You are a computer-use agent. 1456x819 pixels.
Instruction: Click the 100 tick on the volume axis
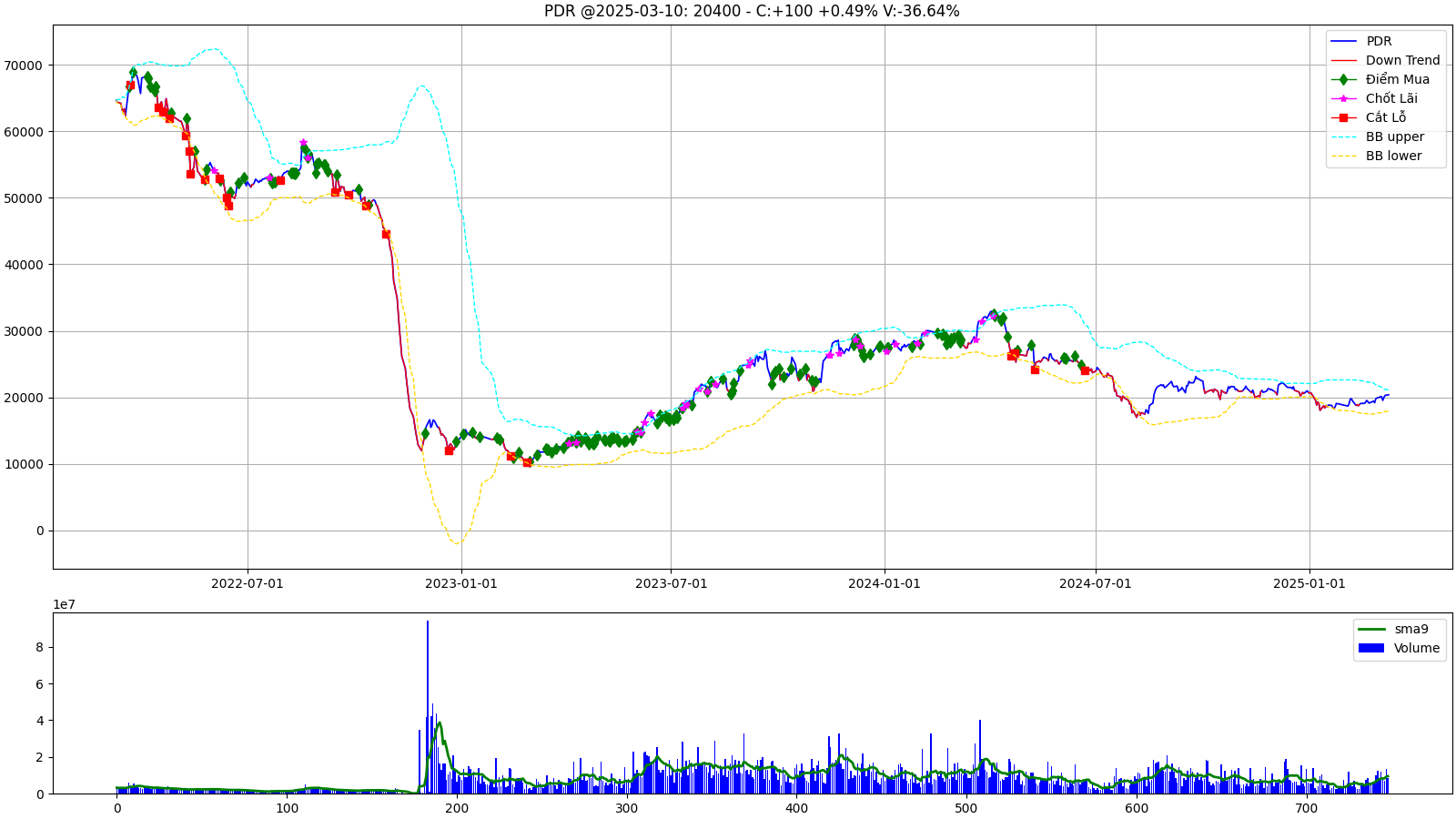287,808
